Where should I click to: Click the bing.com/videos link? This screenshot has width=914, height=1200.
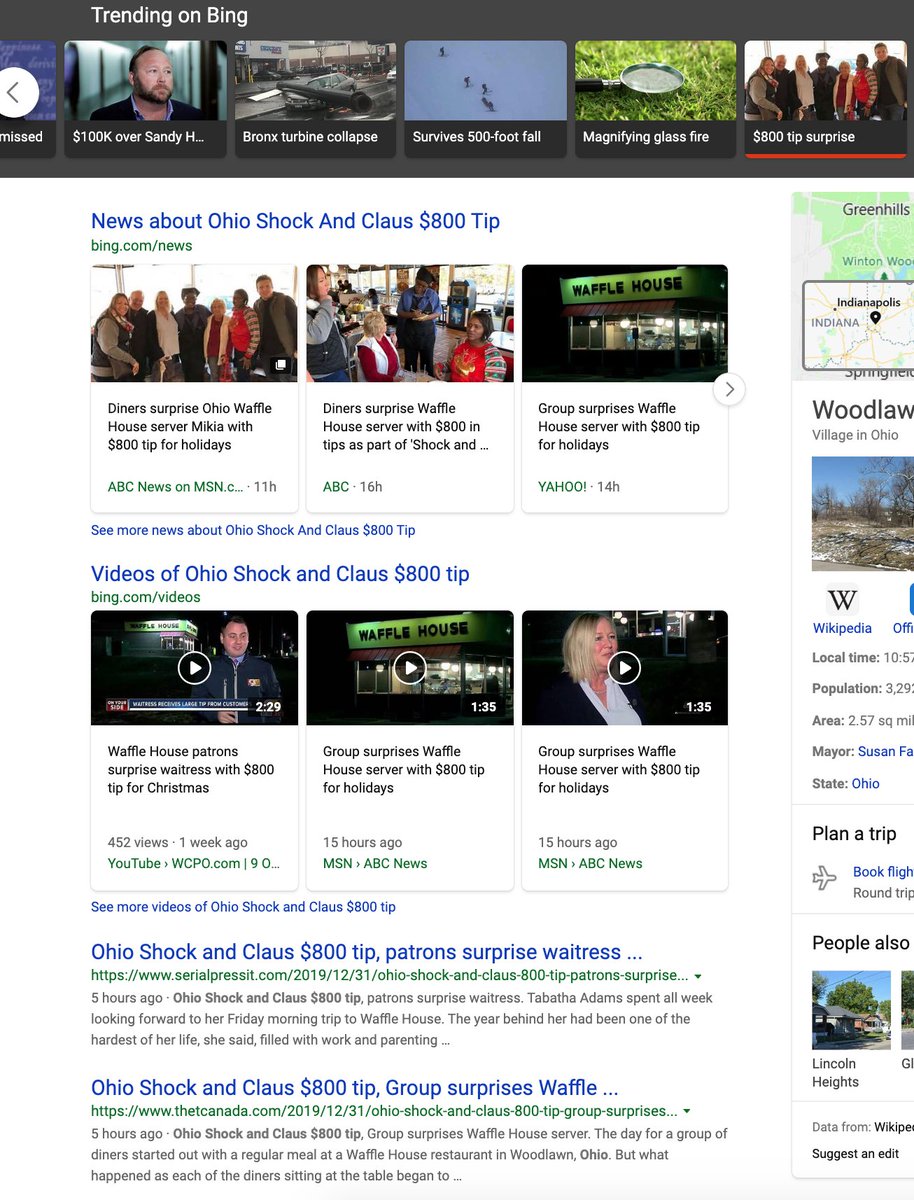(146, 597)
